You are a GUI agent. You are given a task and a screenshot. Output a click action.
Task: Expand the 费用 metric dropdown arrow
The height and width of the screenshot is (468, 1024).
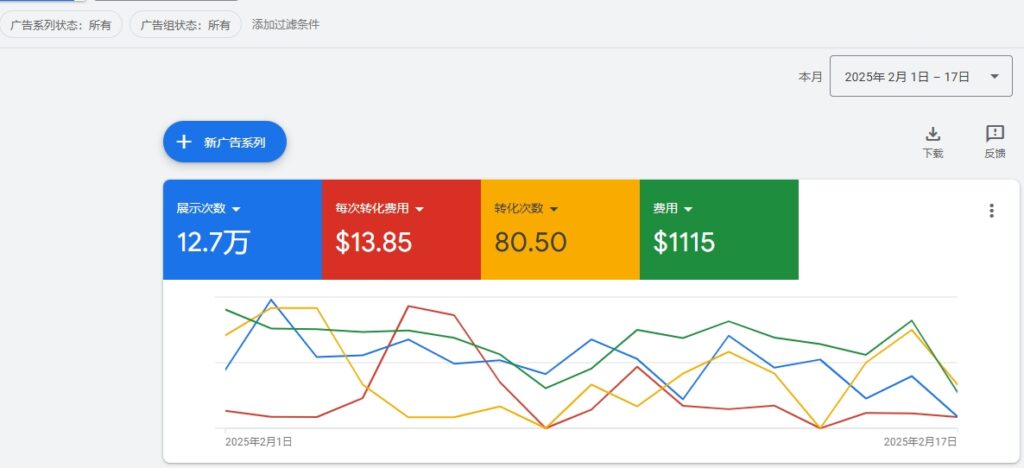coord(688,209)
